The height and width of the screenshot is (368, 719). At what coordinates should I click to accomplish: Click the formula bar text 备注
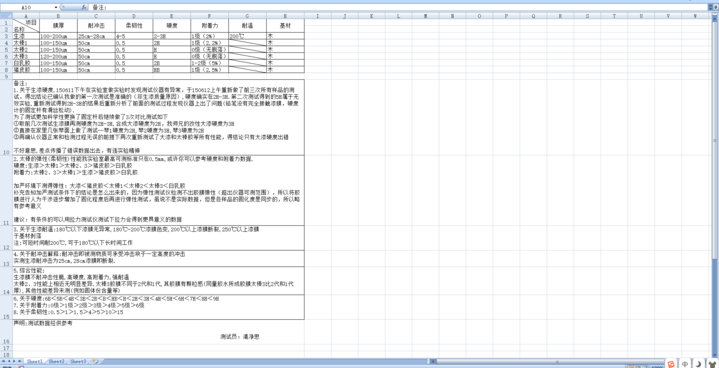coord(99,7)
